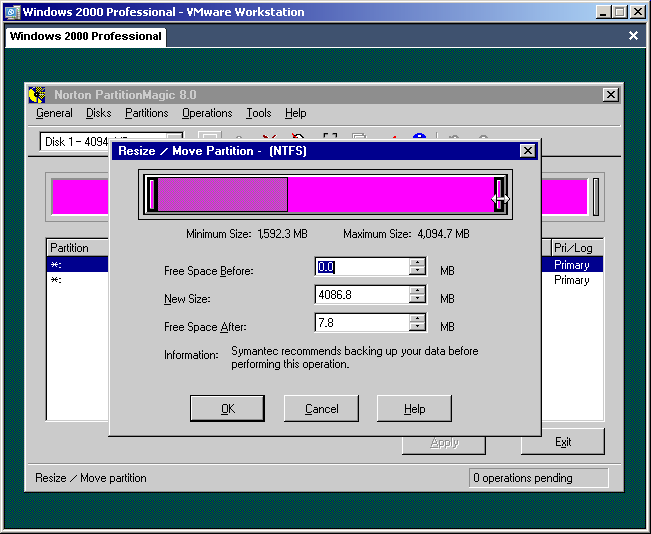The image size is (651, 534).
Task: Click the used-space portion of partition bar
Action: click(x=223, y=195)
